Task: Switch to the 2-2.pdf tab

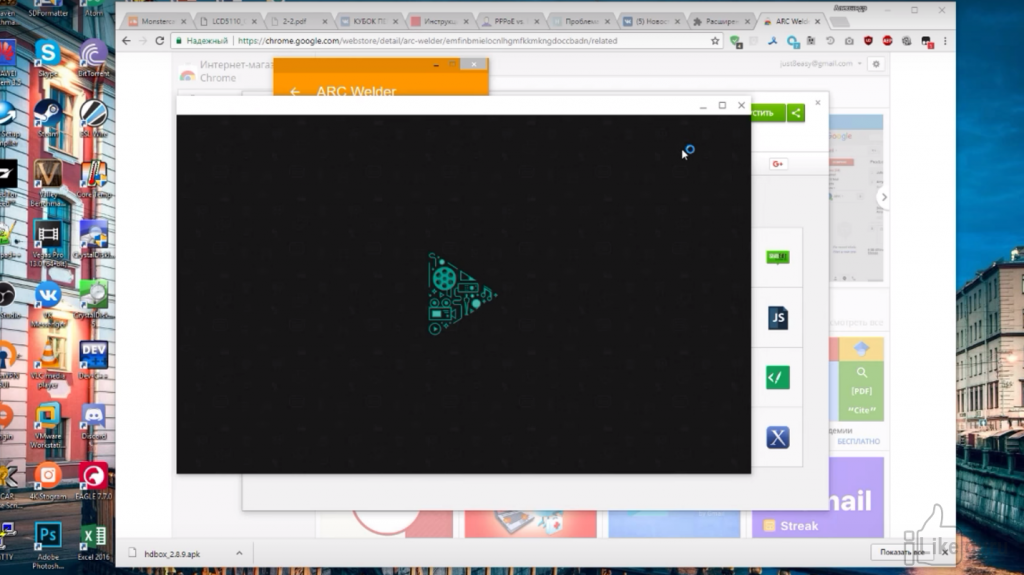Action: (297, 21)
